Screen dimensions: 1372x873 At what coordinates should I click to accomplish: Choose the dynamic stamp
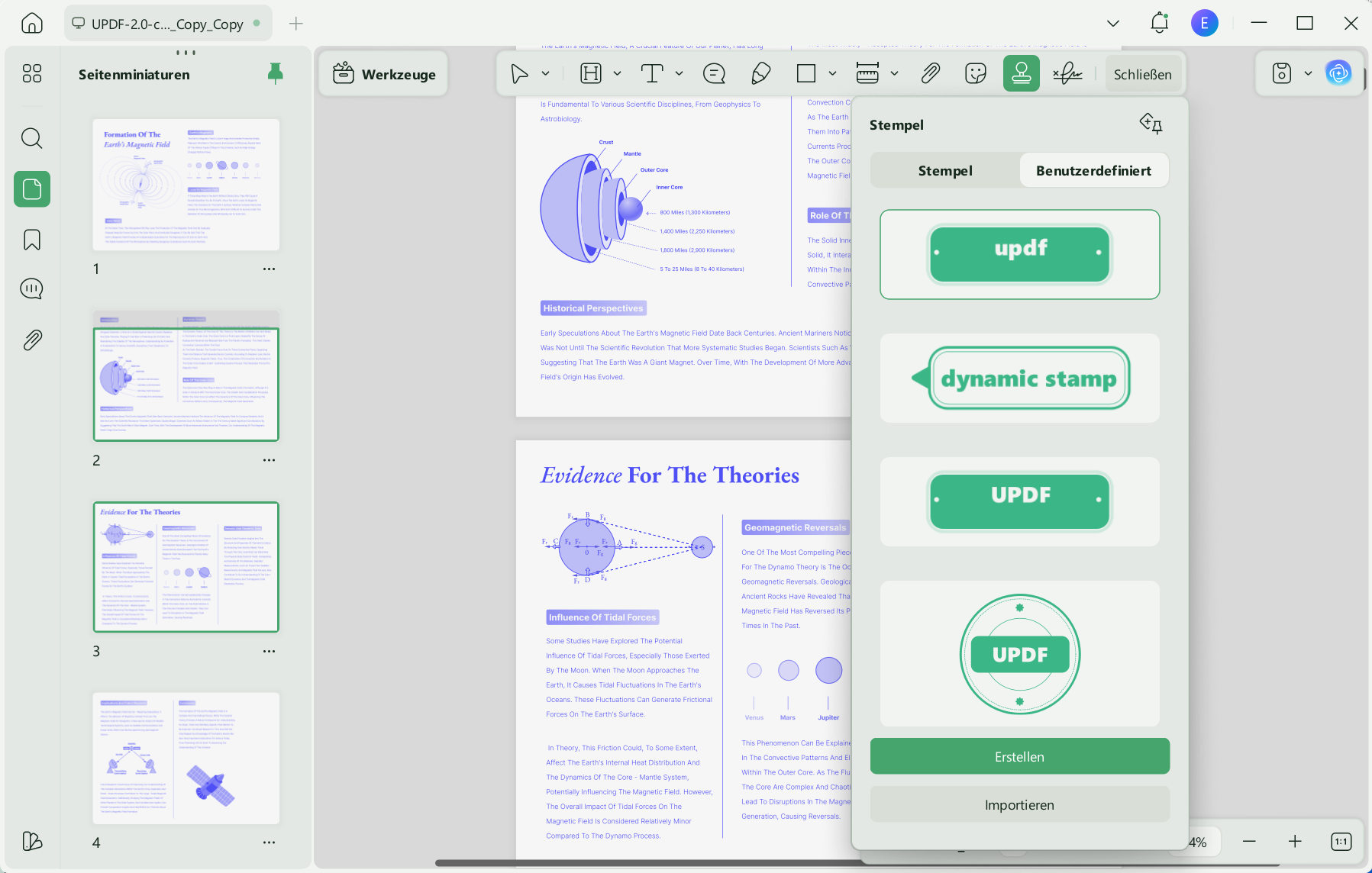pos(1020,378)
